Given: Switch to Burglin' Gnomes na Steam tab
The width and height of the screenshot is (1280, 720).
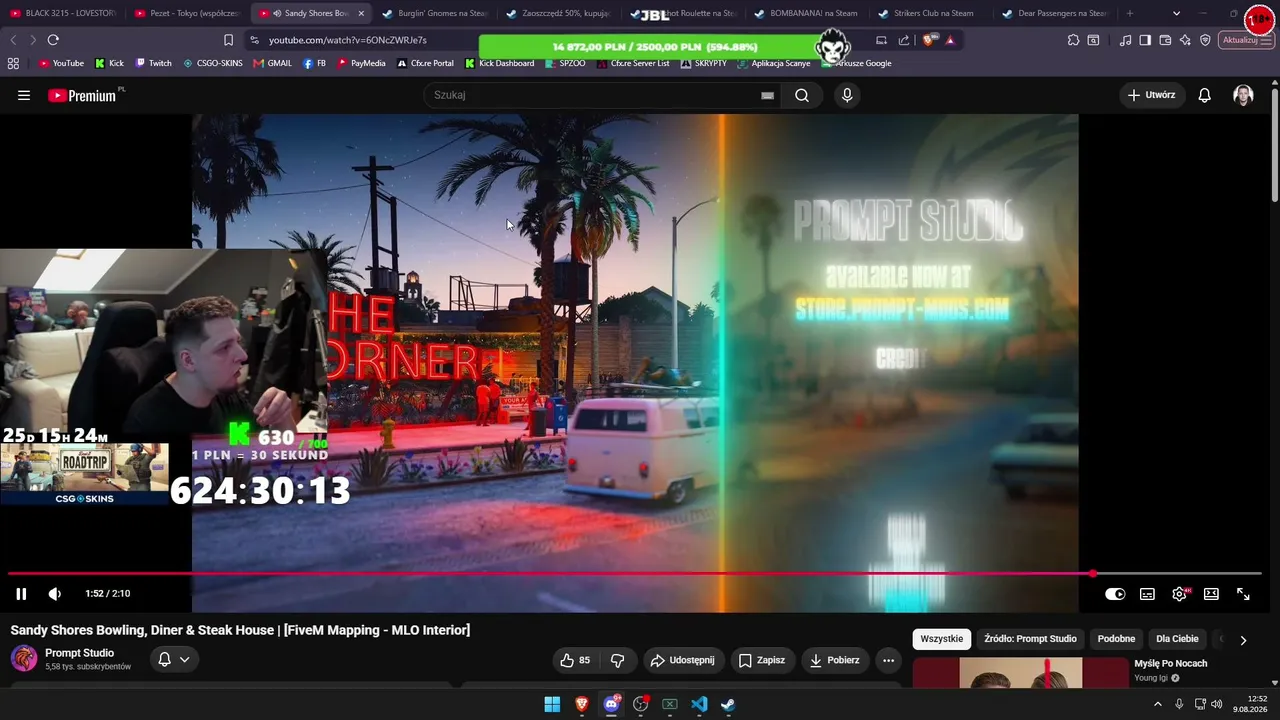Looking at the screenshot, I should coord(435,14).
